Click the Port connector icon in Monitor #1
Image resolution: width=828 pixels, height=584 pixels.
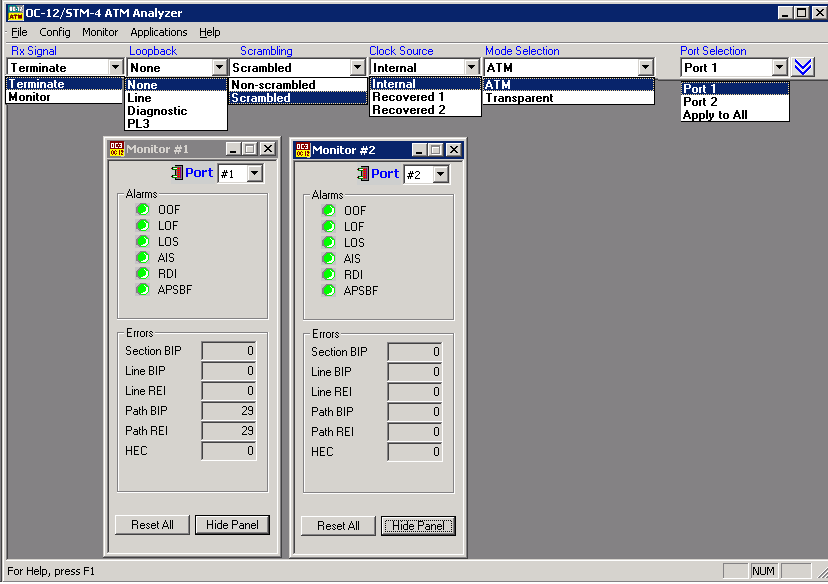click(177, 173)
